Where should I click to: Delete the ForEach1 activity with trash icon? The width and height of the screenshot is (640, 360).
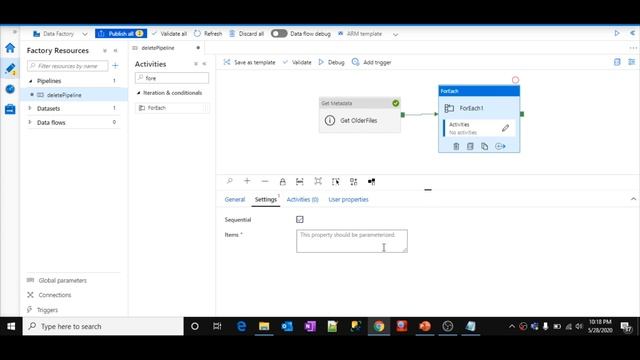[456, 146]
